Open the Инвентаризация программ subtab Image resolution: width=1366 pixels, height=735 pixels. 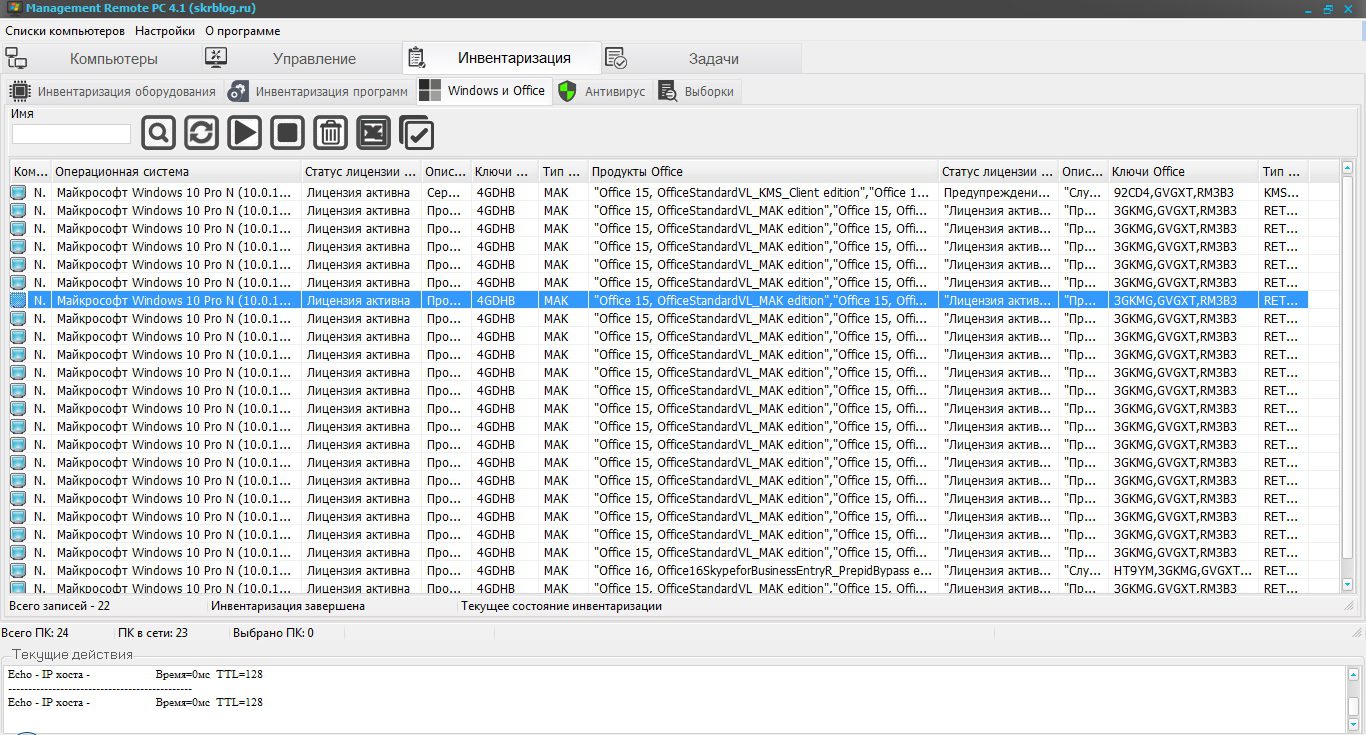[x=319, y=92]
